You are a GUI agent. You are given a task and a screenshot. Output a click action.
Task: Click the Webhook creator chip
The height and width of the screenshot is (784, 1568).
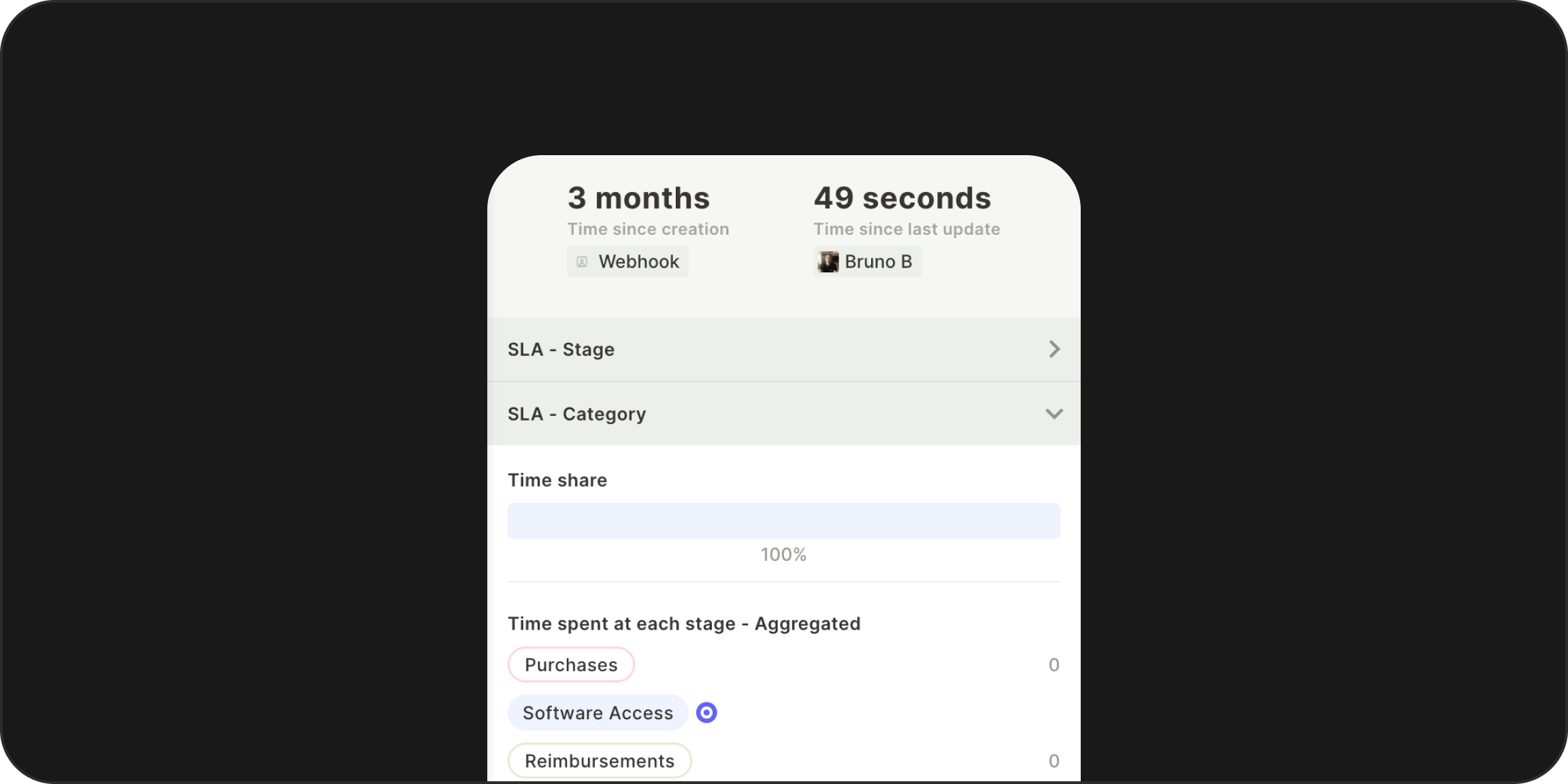coord(627,261)
